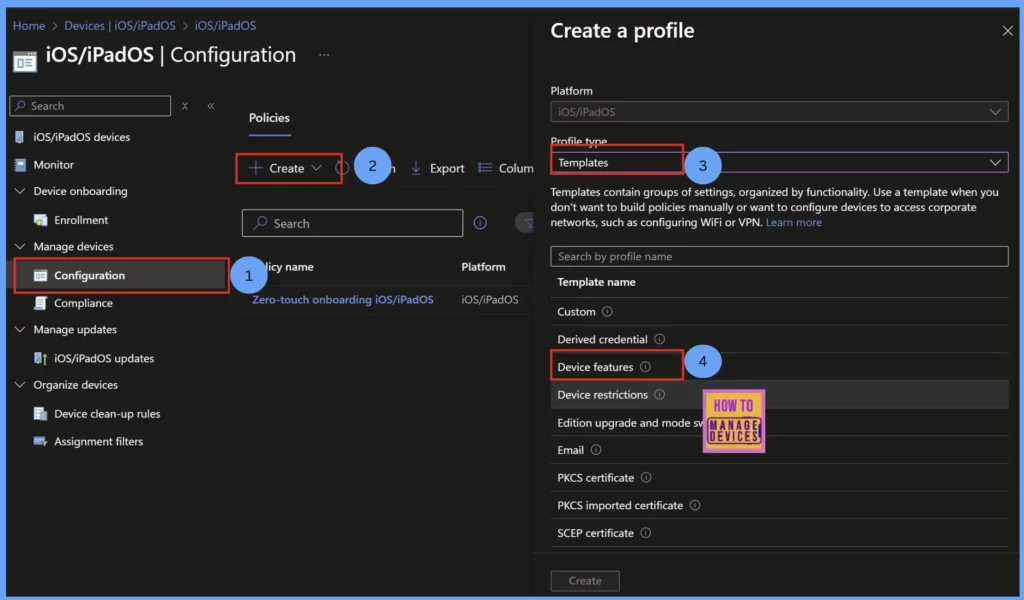Select the Email template row
Viewport: 1024px width, 600px height.
779,450
